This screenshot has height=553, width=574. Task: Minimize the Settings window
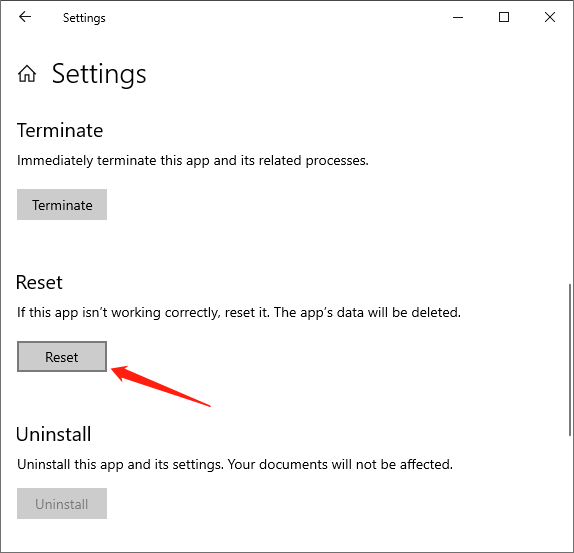[x=458, y=17]
